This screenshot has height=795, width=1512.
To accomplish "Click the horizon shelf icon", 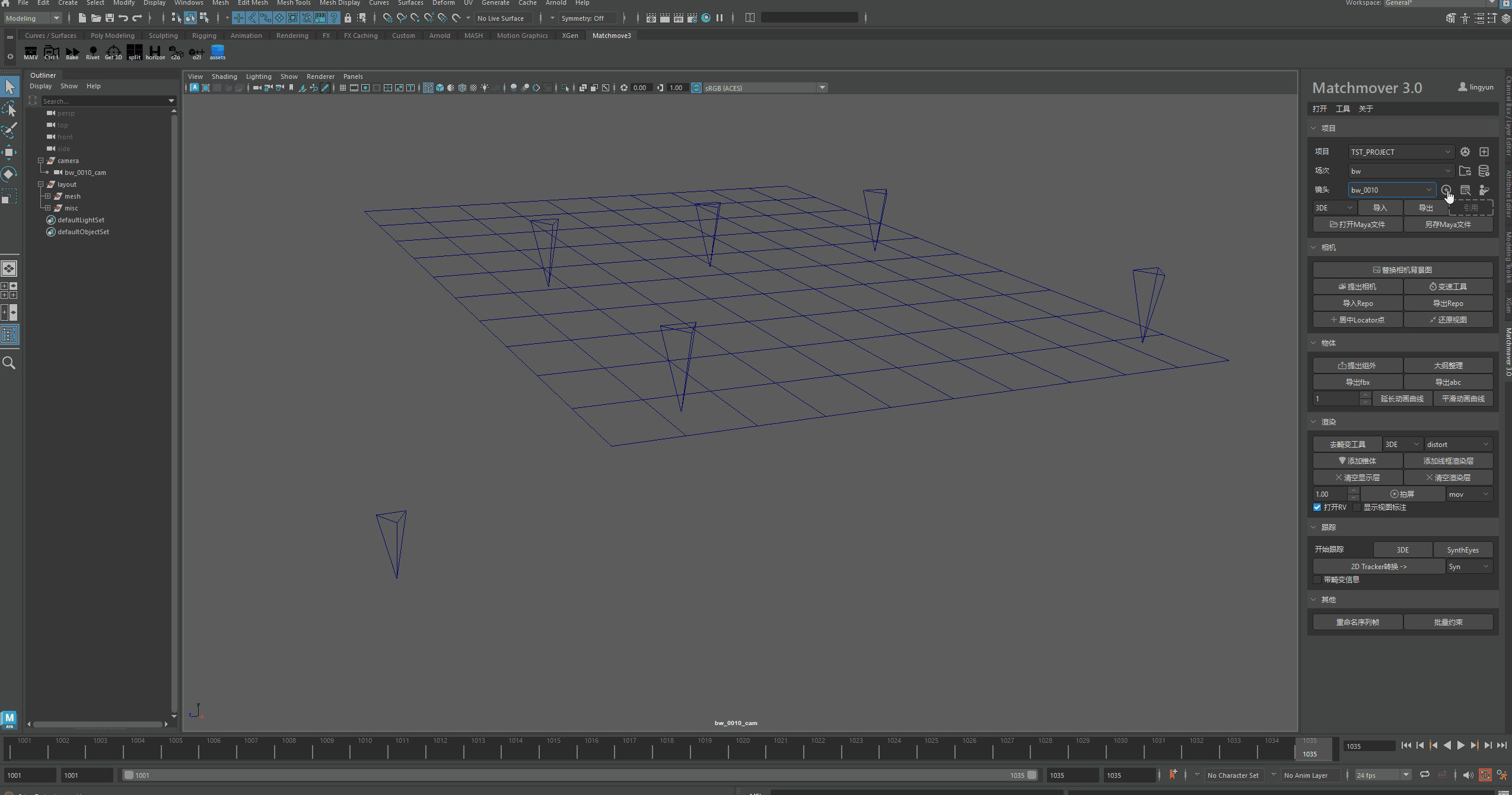I will pyautogui.click(x=155, y=53).
